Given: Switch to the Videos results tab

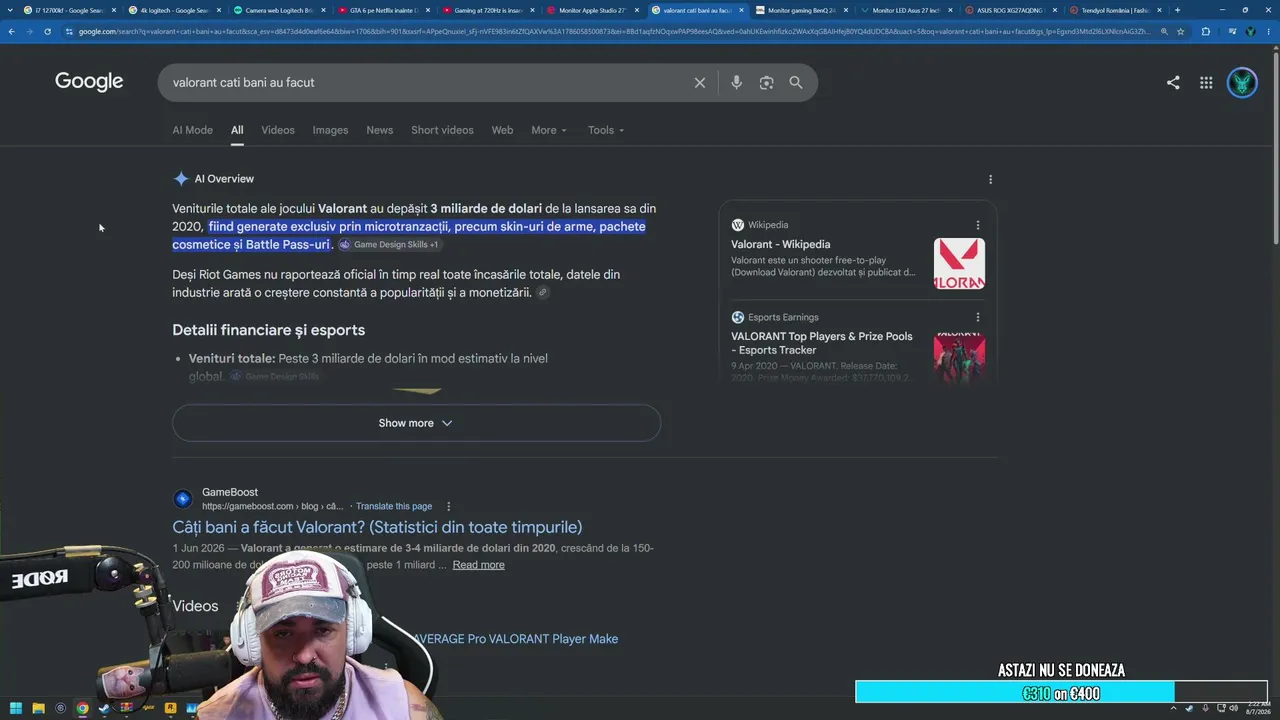Looking at the screenshot, I should [x=278, y=130].
